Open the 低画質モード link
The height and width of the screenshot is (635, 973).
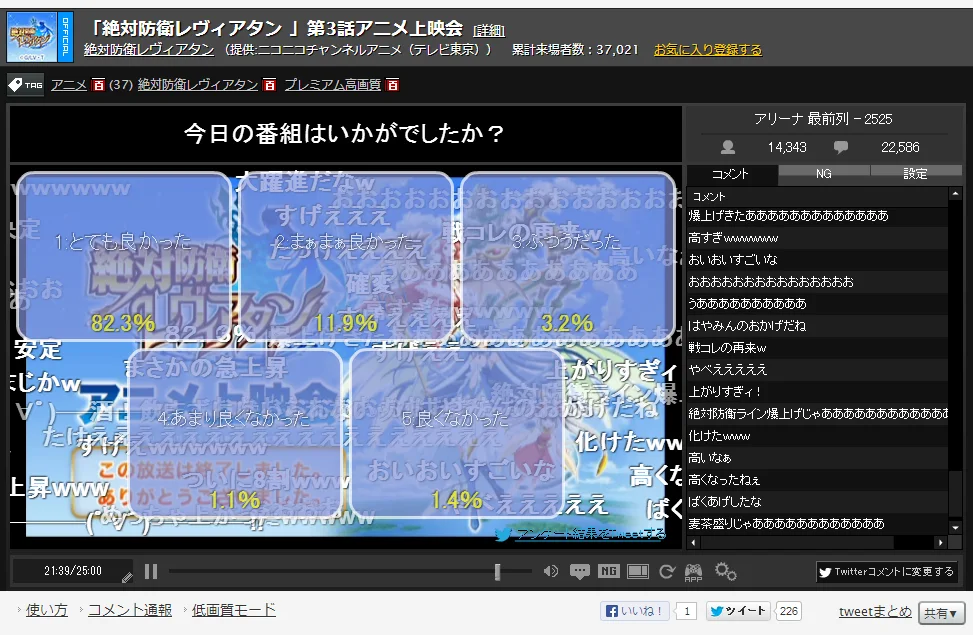click(233, 610)
